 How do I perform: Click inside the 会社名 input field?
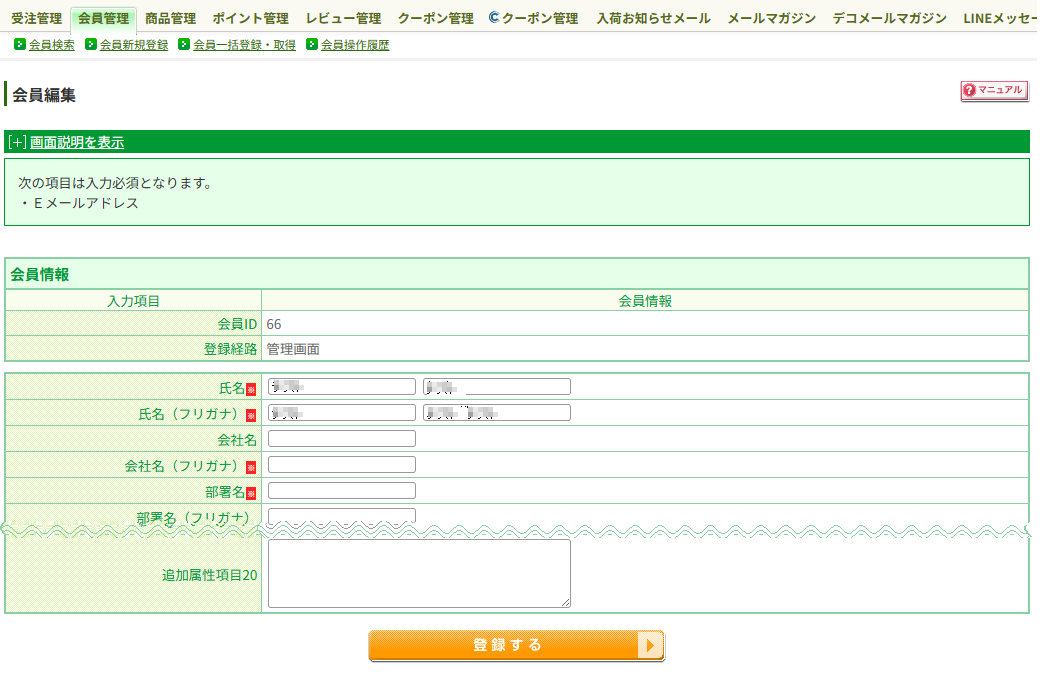click(x=340, y=438)
